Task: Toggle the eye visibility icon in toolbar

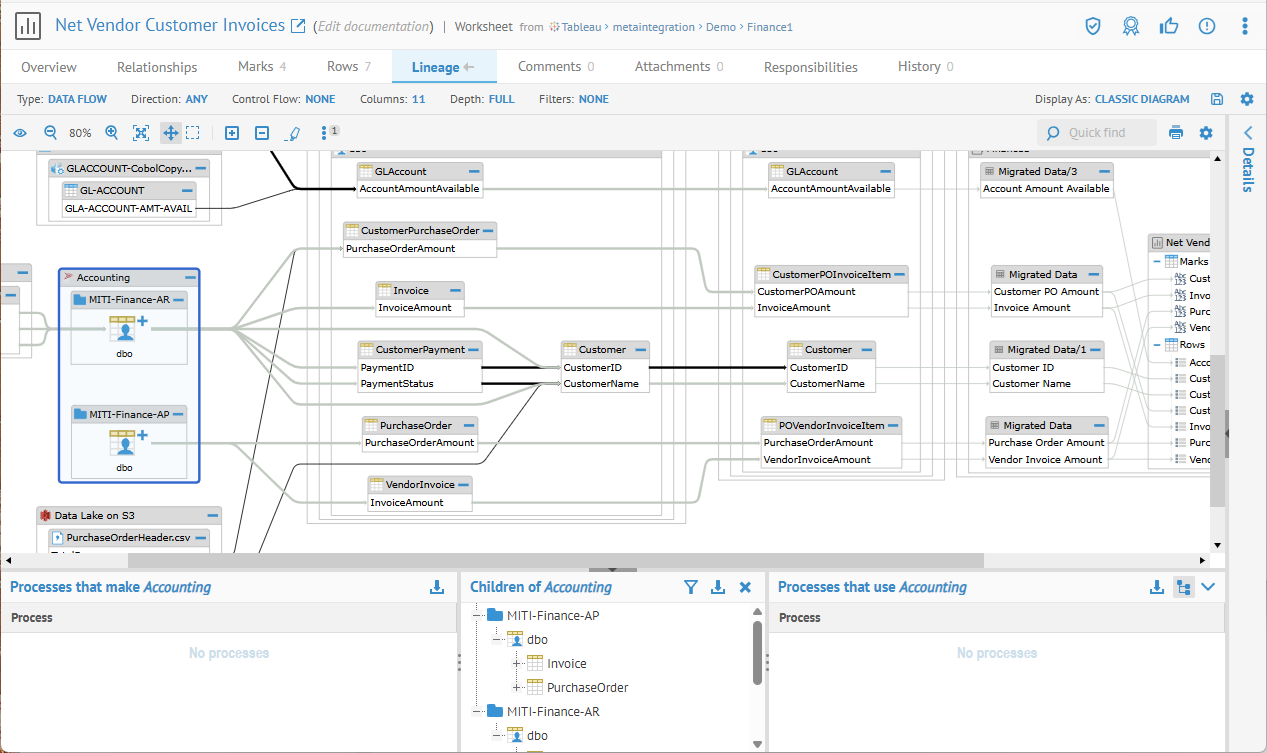Action: click(20, 133)
